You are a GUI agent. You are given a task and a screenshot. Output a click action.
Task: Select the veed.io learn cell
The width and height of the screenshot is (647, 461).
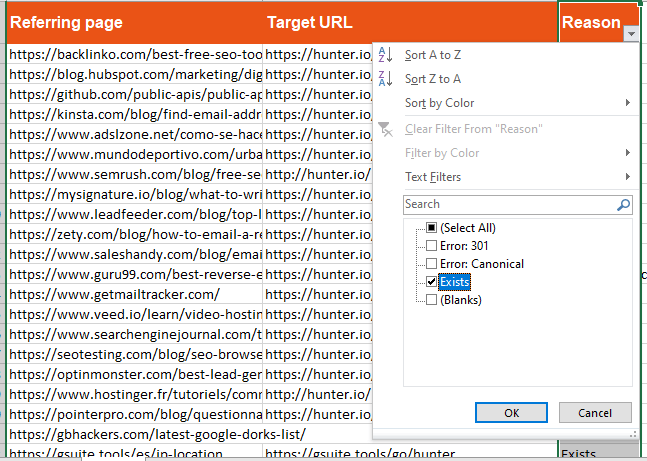pyautogui.click(x=135, y=314)
